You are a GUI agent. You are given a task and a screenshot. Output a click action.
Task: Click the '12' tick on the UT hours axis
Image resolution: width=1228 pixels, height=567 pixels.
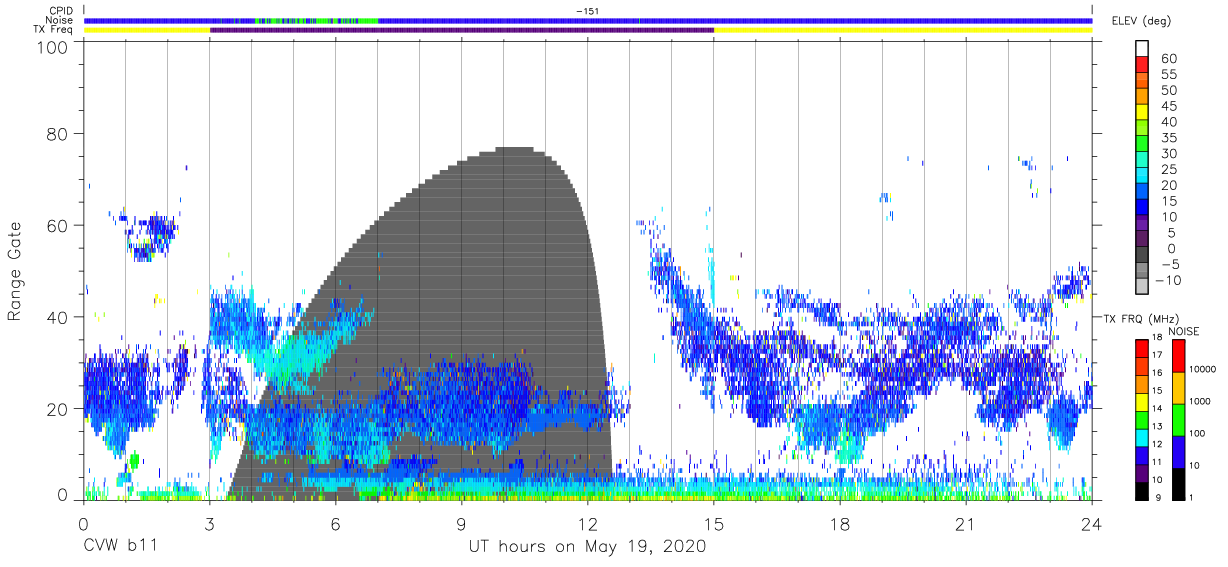click(588, 524)
